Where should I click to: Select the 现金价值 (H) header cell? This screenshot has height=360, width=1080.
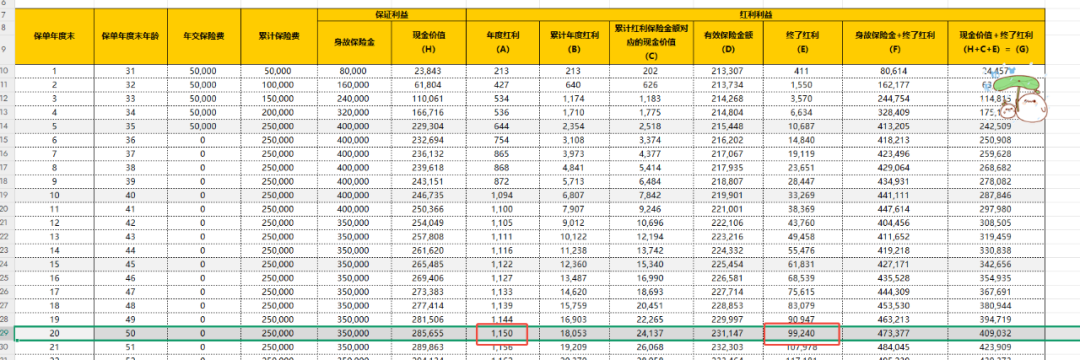pos(429,43)
